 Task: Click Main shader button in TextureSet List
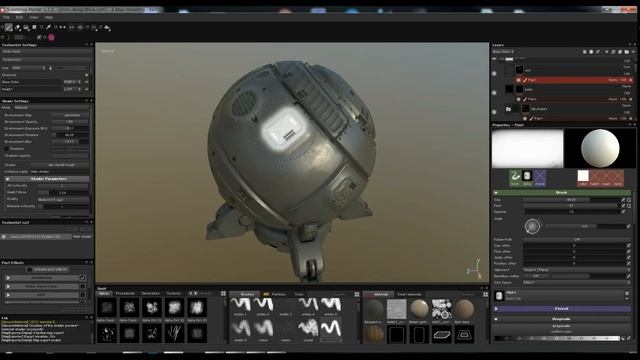82,237
